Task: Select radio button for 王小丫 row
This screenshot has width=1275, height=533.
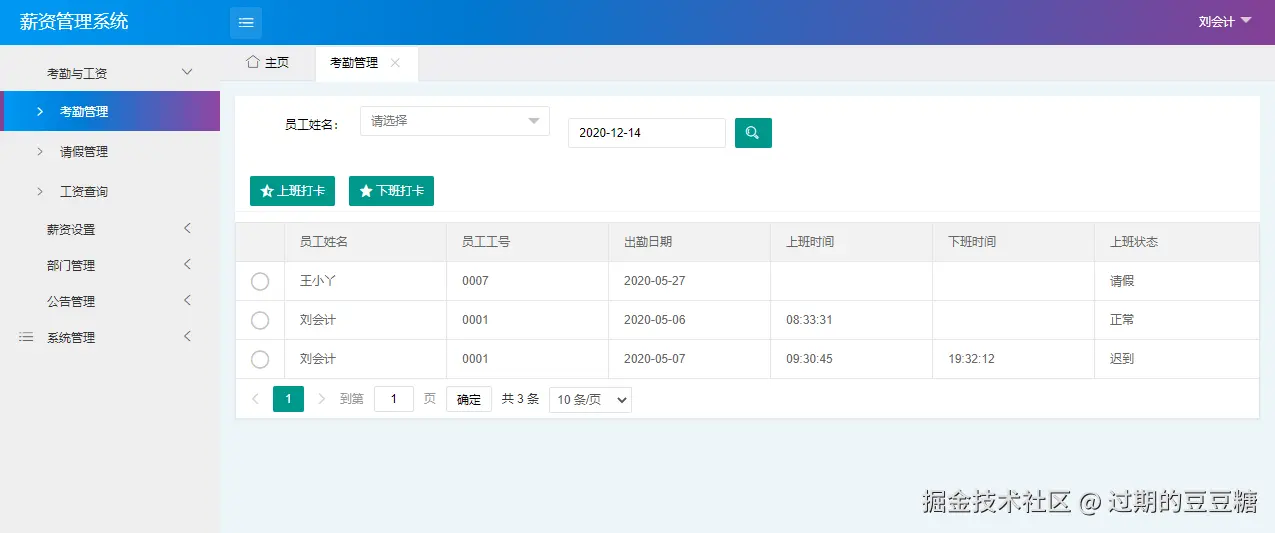Action: pos(260,282)
